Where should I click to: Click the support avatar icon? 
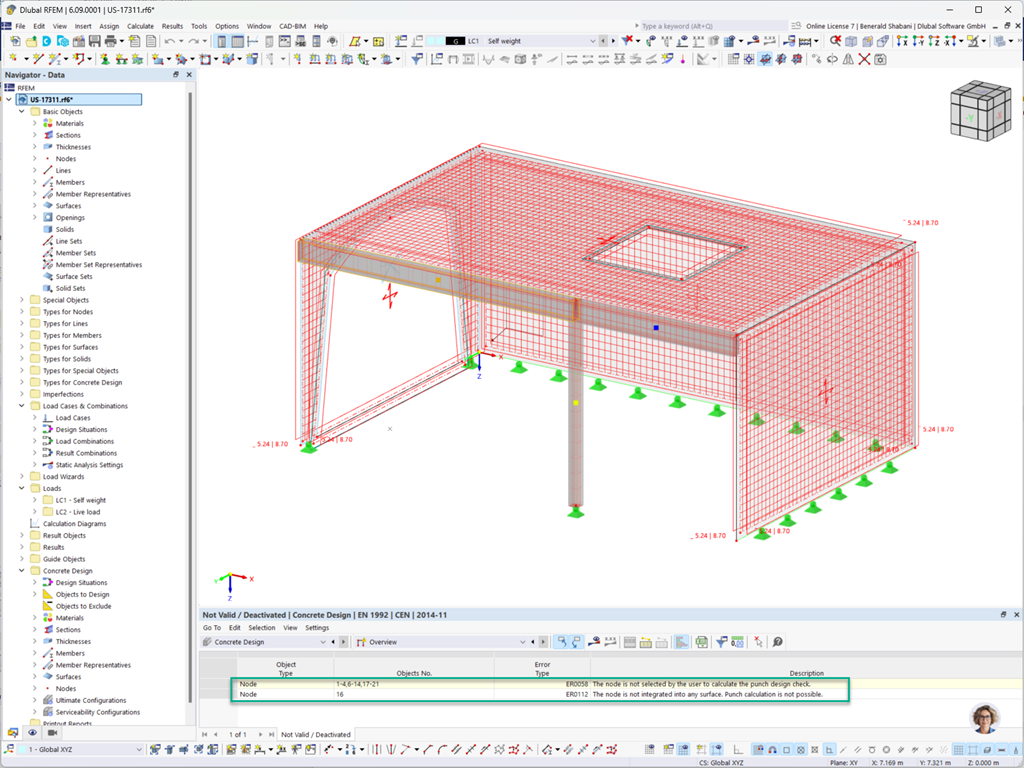985,718
